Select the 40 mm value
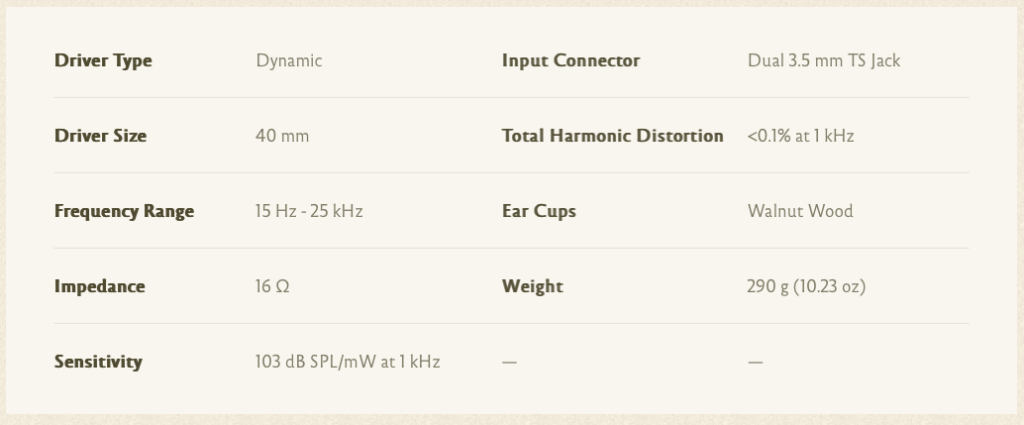 [282, 135]
